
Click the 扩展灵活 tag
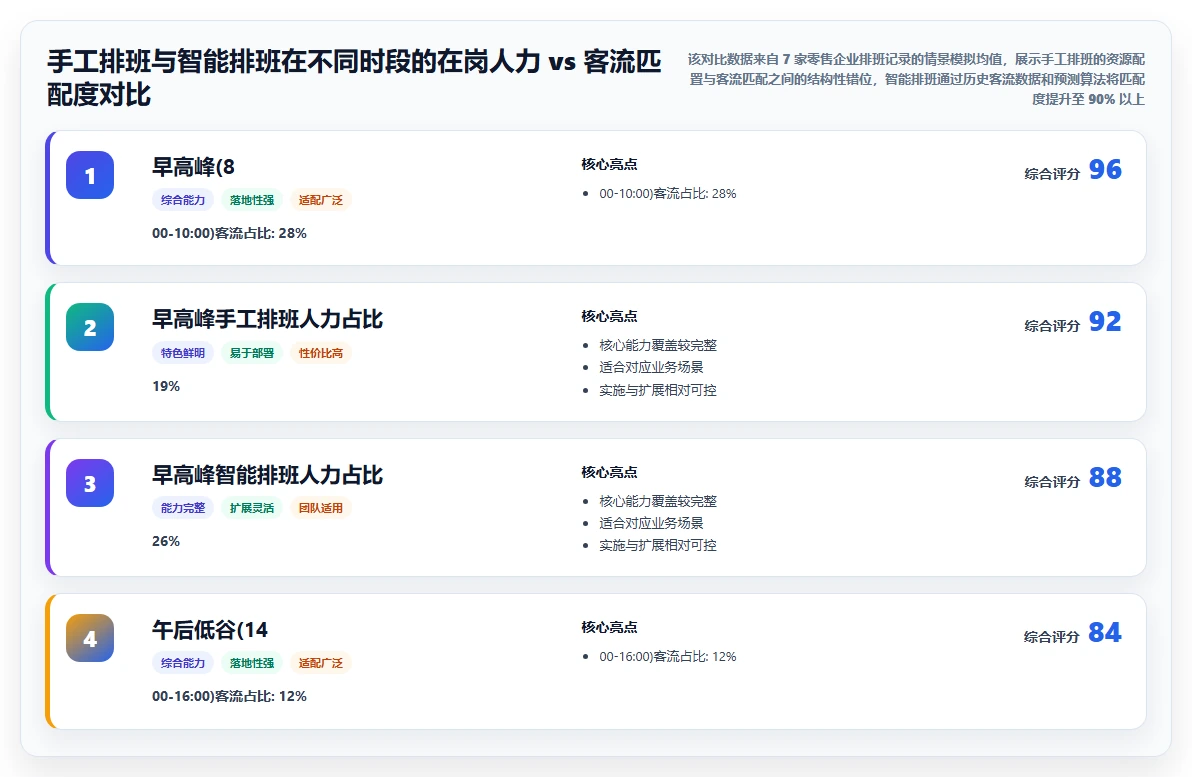(252, 508)
